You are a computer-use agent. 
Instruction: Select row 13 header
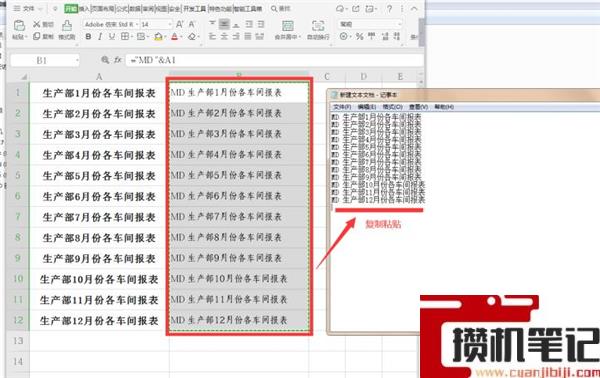tap(18, 341)
